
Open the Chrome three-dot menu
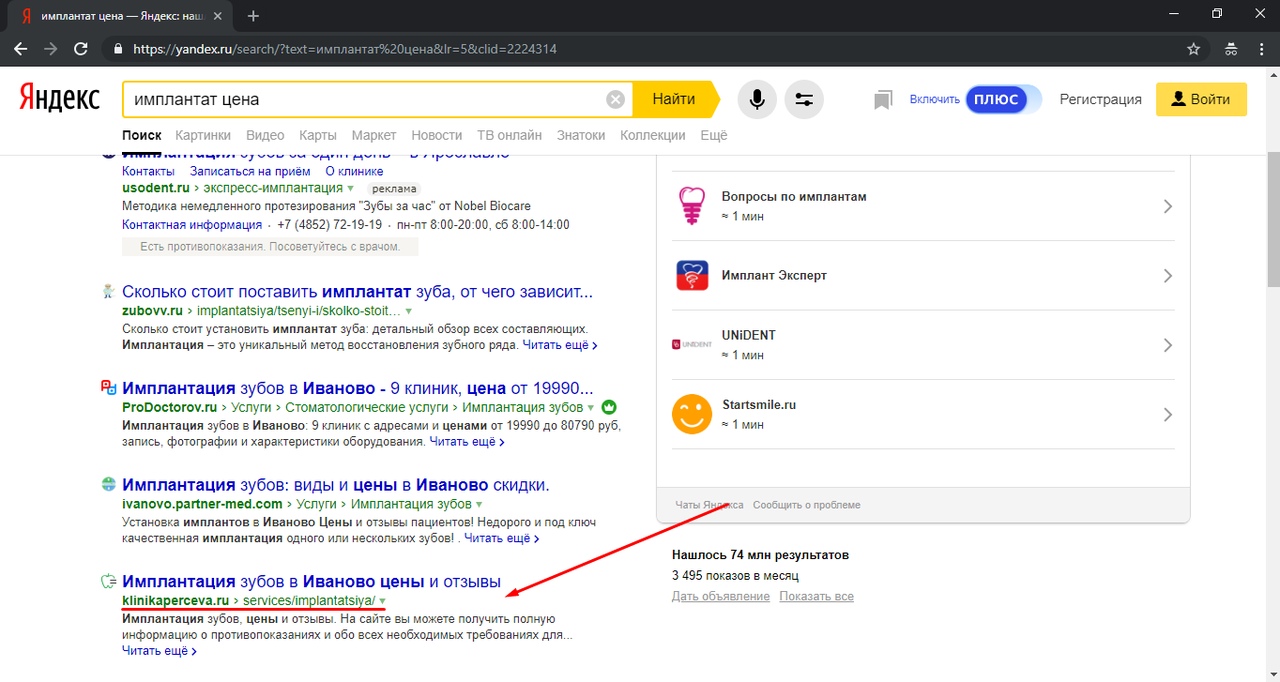point(1262,48)
